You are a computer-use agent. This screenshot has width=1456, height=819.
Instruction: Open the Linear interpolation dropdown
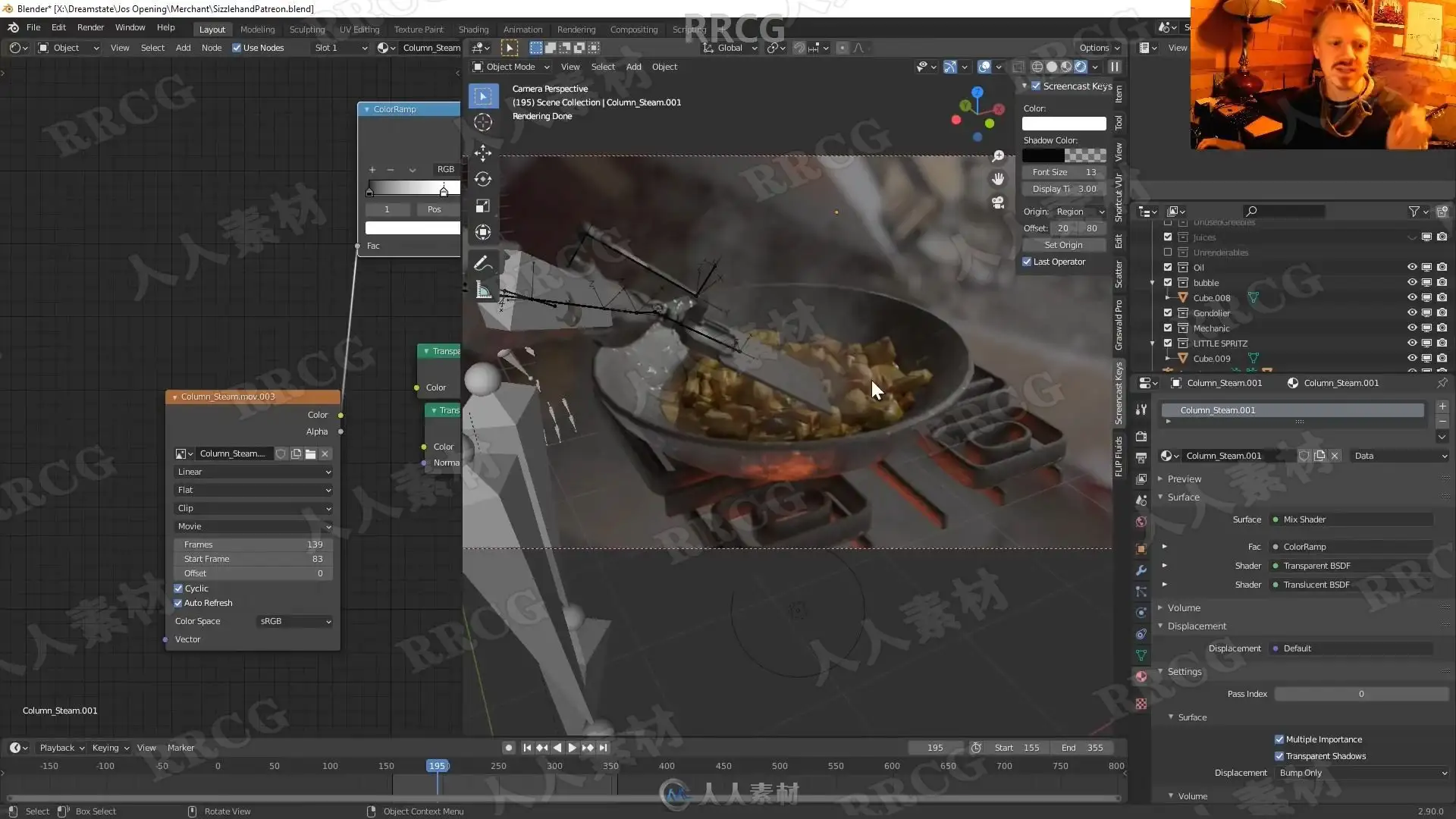[253, 472]
